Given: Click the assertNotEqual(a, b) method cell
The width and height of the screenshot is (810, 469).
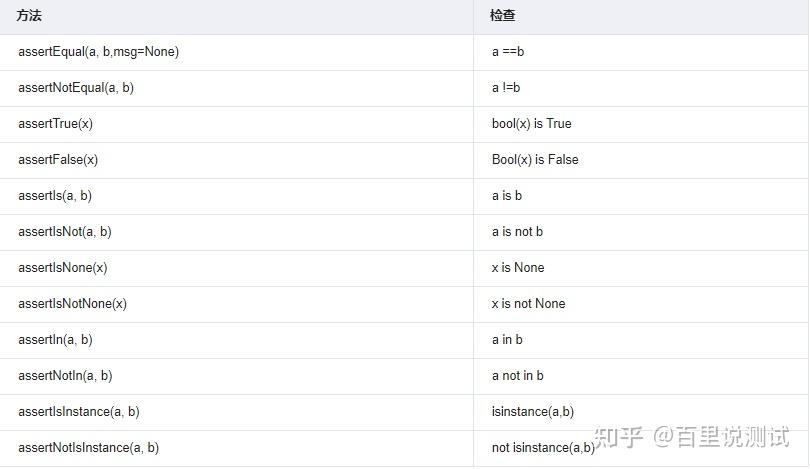Looking at the screenshot, I should [x=76, y=87].
